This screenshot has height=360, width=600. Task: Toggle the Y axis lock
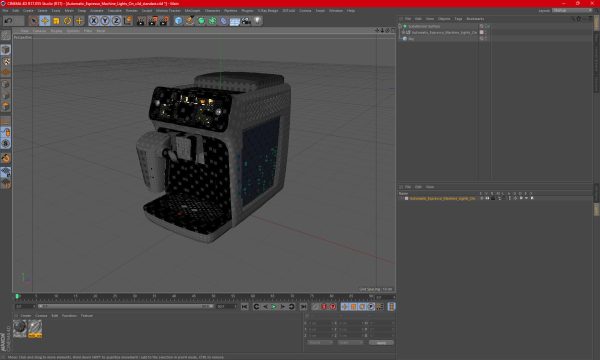[105, 21]
